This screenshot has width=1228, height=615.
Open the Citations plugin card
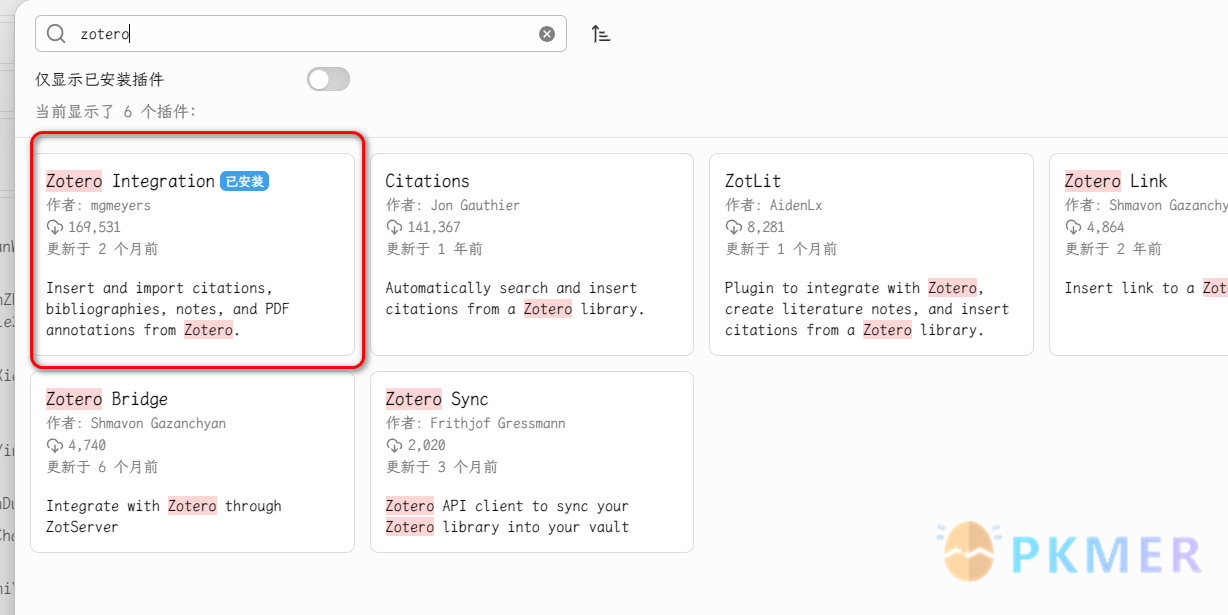click(532, 254)
